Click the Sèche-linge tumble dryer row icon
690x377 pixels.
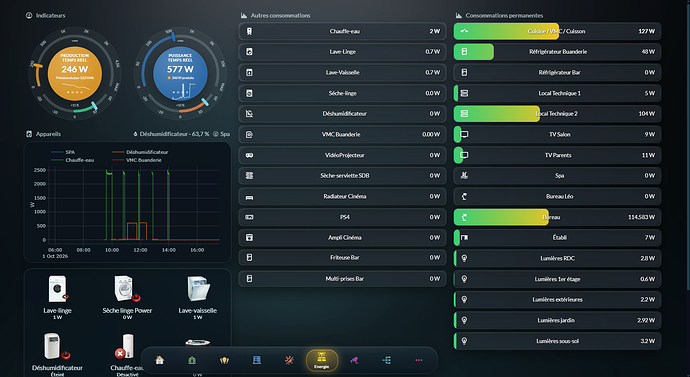250,93
